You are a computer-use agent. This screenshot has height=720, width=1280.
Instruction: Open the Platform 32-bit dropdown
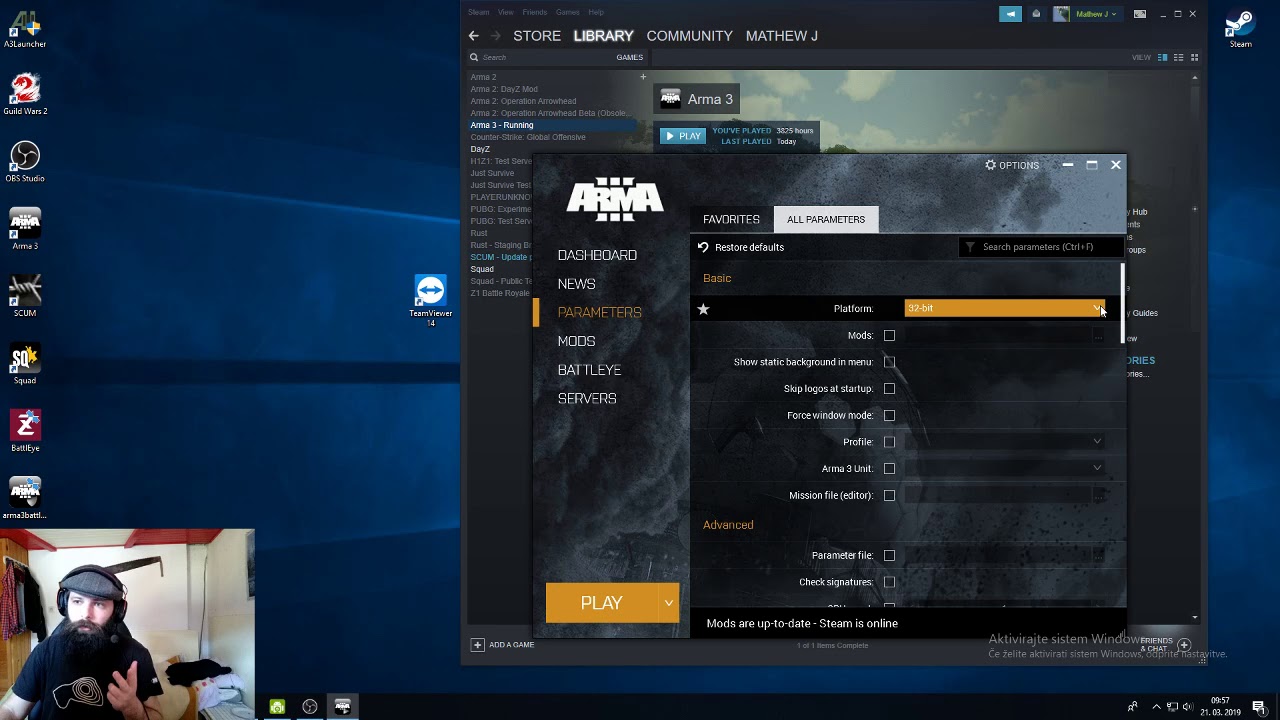pos(1005,309)
